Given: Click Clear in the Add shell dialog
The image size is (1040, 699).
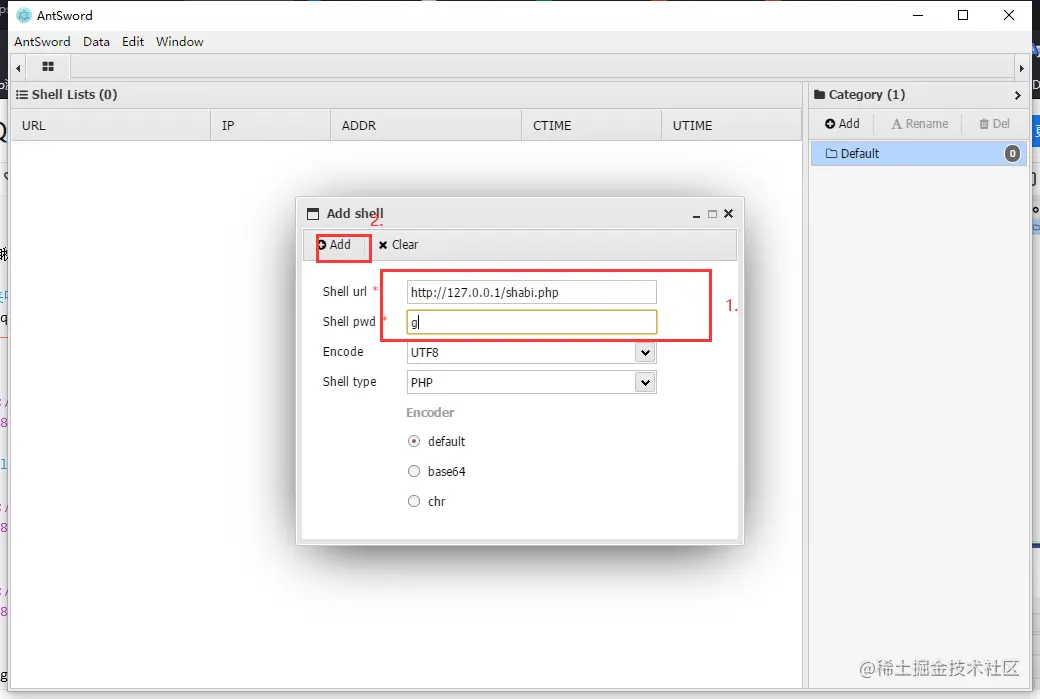Looking at the screenshot, I should pyautogui.click(x=399, y=245).
